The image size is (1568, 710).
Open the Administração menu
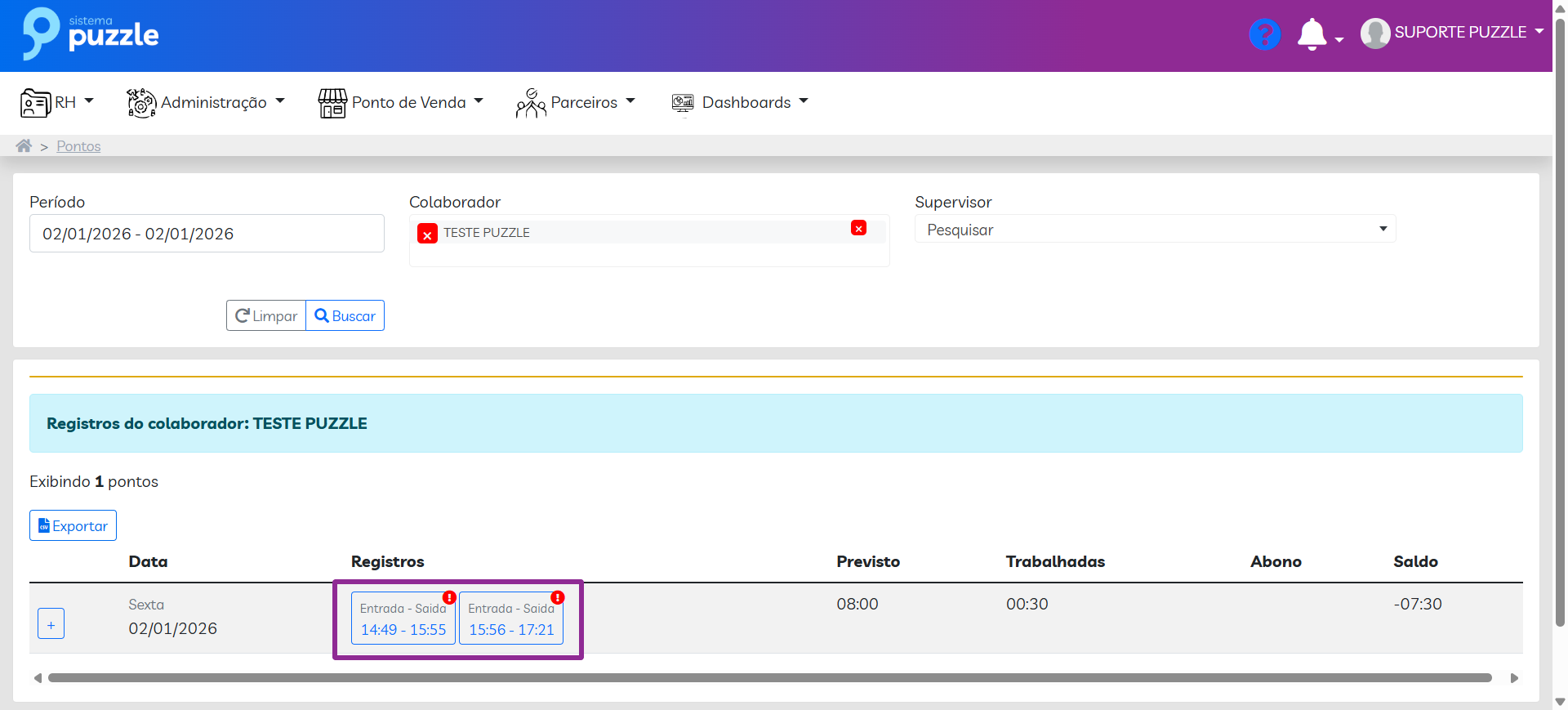[x=206, y=102]
